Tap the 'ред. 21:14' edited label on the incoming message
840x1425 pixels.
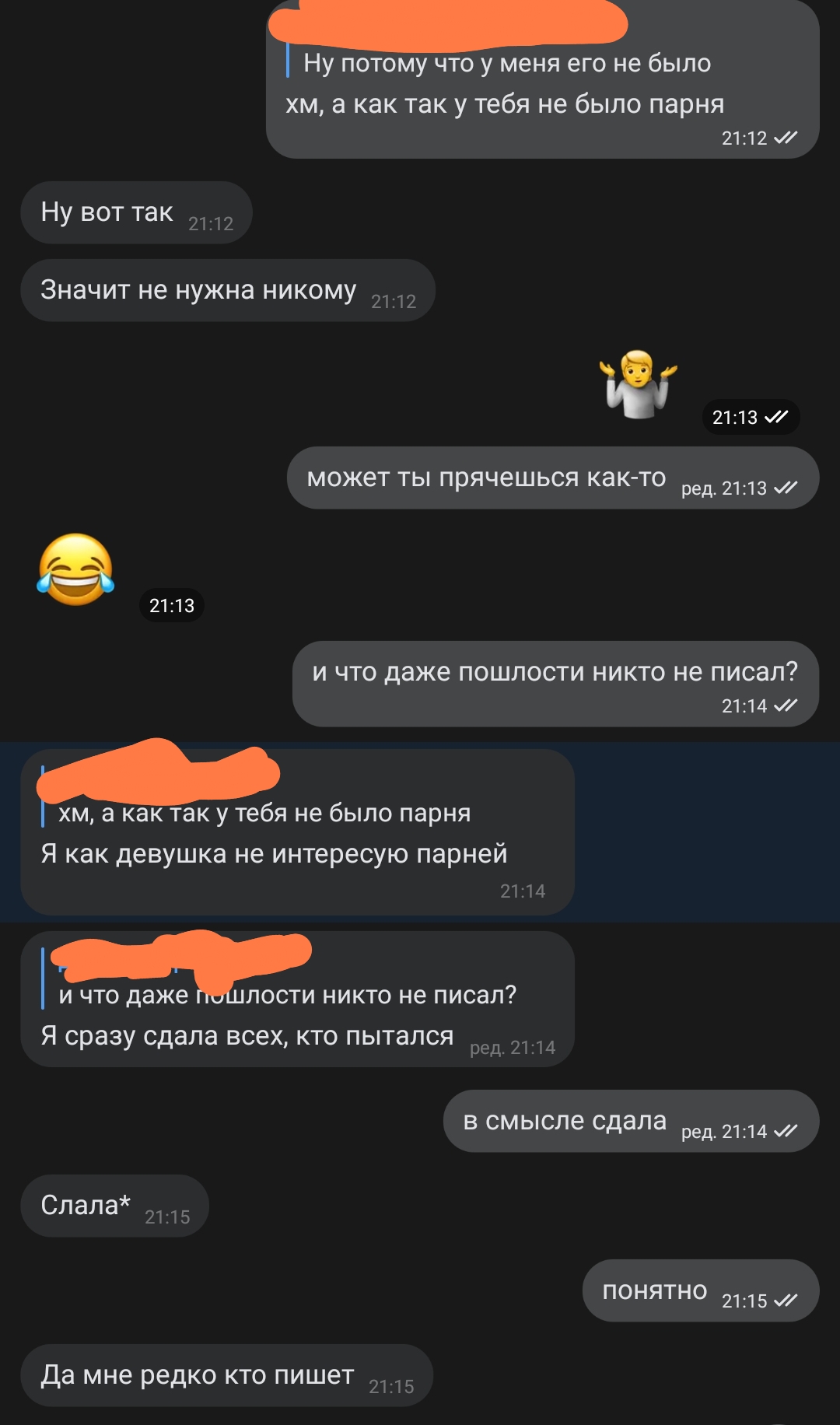click(x=513, y=1048)
